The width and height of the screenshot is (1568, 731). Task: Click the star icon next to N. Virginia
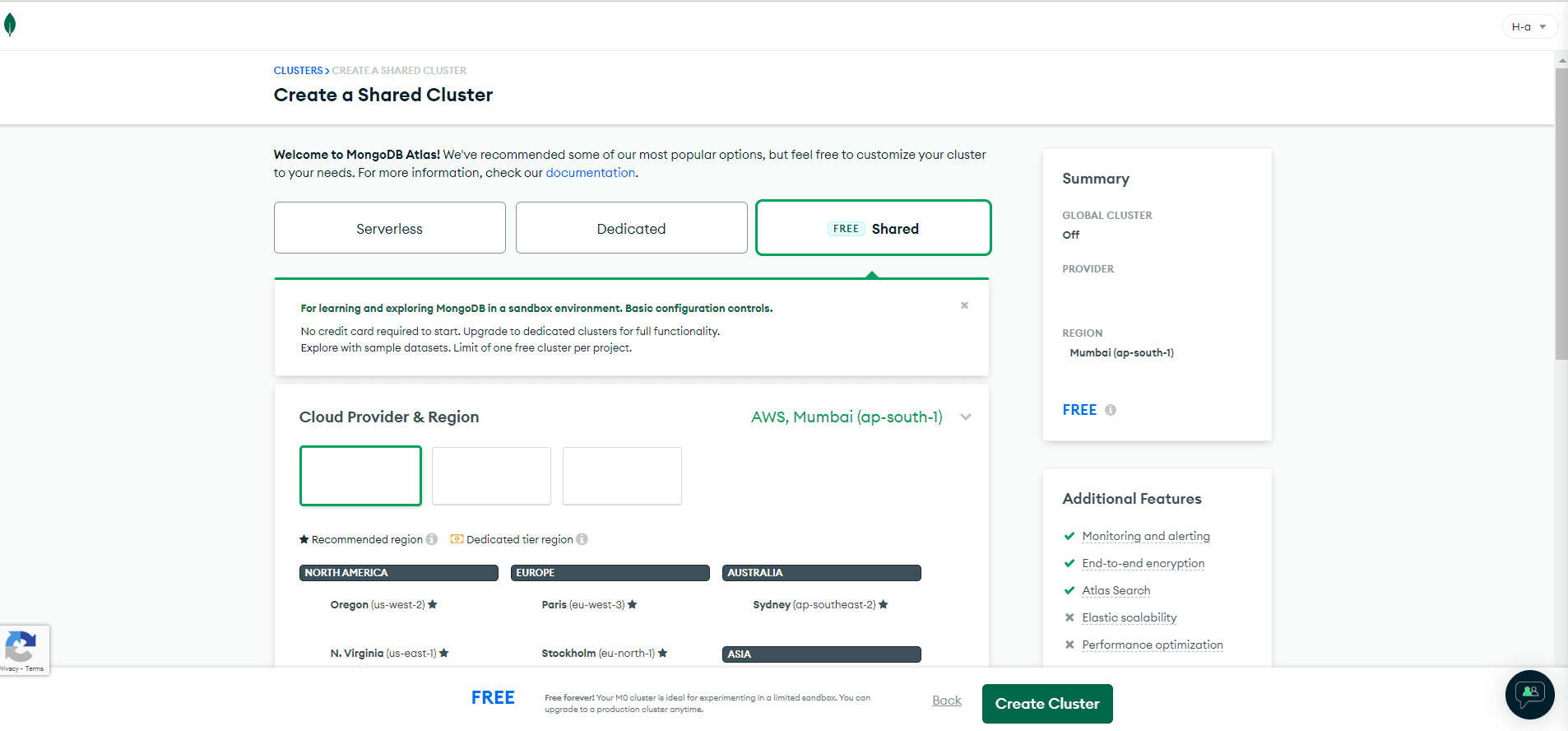click(444, 653)
